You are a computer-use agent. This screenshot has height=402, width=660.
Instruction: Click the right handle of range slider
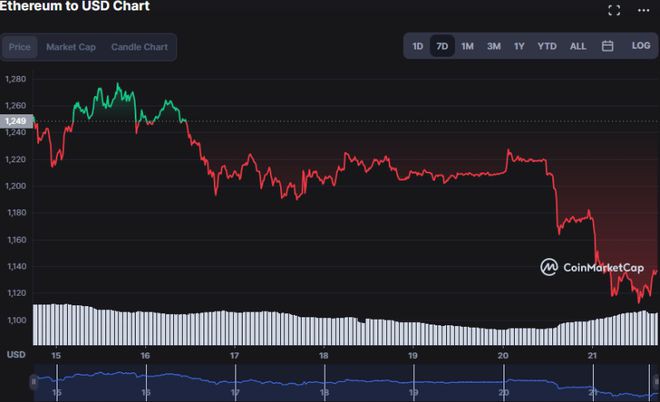(656, 381)
